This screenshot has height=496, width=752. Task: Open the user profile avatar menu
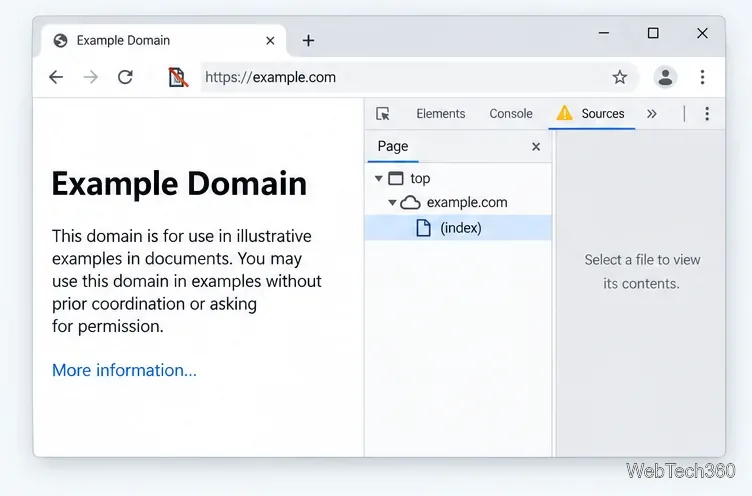[665, 77]
